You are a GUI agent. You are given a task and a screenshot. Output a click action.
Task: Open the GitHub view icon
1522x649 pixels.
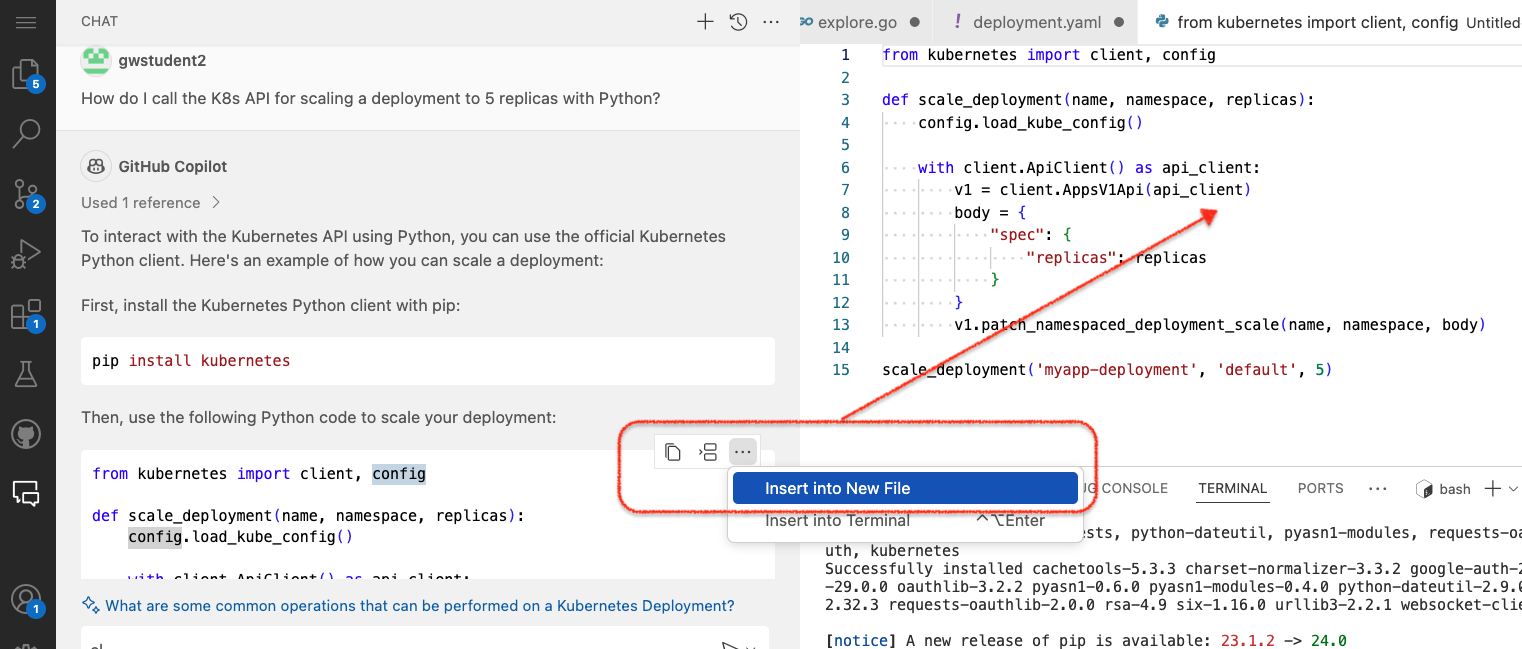(x=26, y=434)
